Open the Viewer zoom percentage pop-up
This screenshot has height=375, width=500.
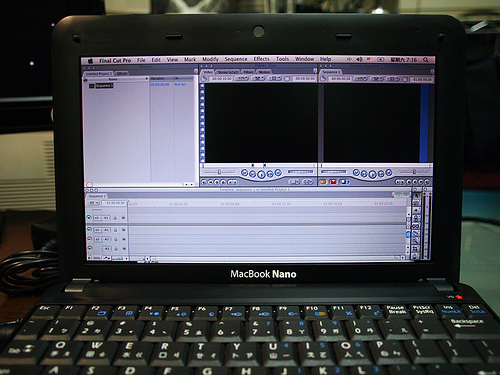click(242, 79)
